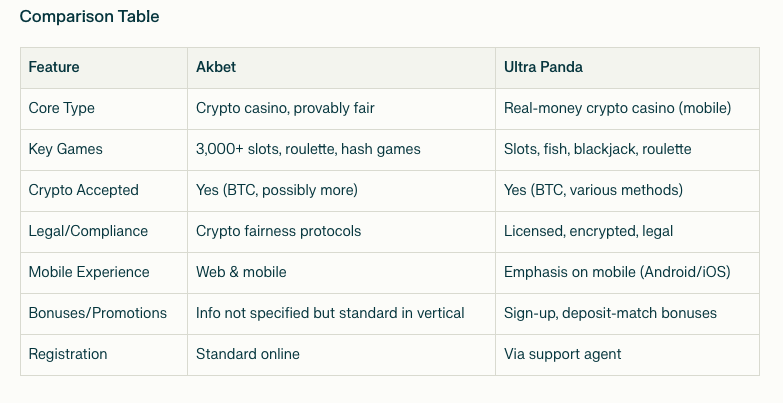This screenshot has width=783, height=403.
Task: Click the "Crypto casino, provably fair" cell
Action: (285, 108)
